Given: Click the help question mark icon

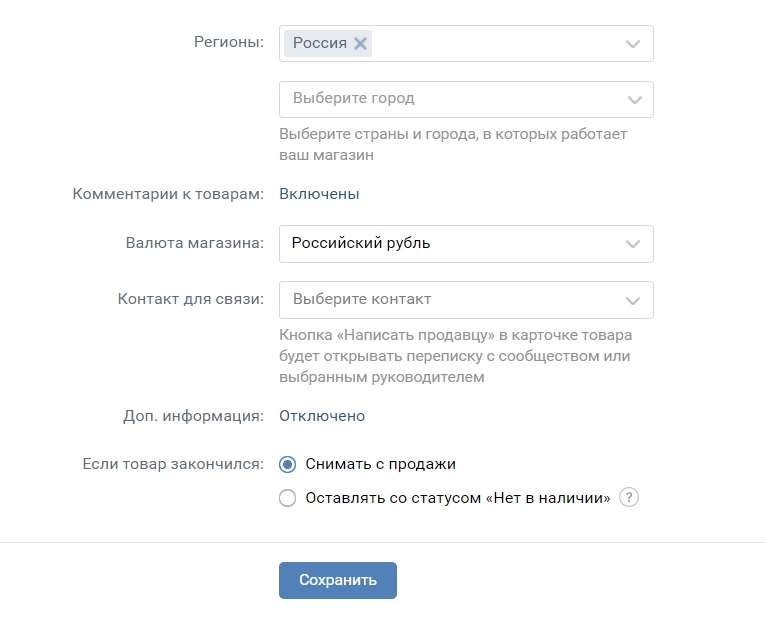Looking at the screenshot, I should pyautogui.click(x=629, y=498).
